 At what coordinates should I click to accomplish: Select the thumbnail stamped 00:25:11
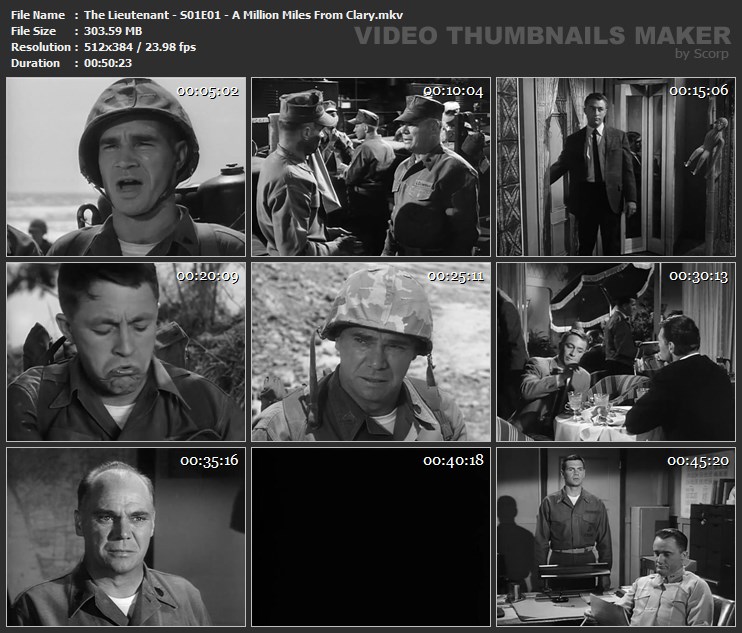[x=371, y=352]
